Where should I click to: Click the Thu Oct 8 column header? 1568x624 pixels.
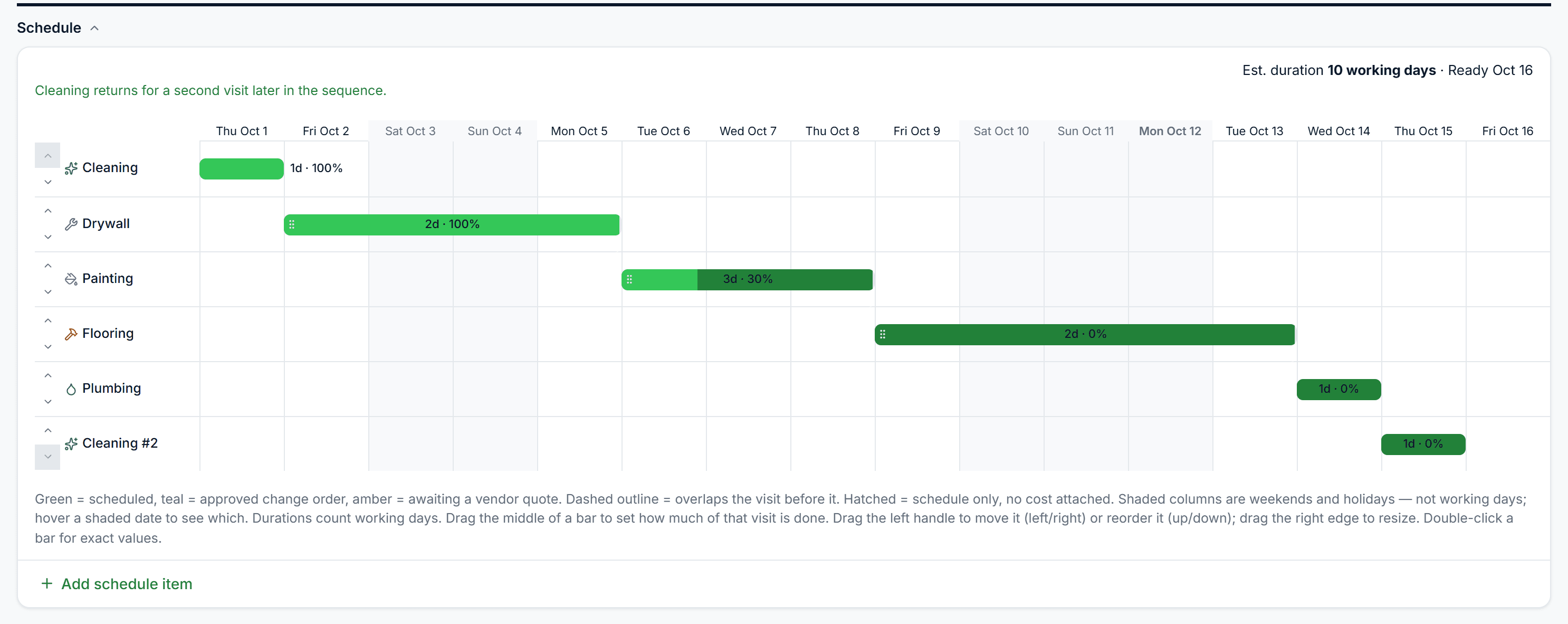tap(832, 131)
